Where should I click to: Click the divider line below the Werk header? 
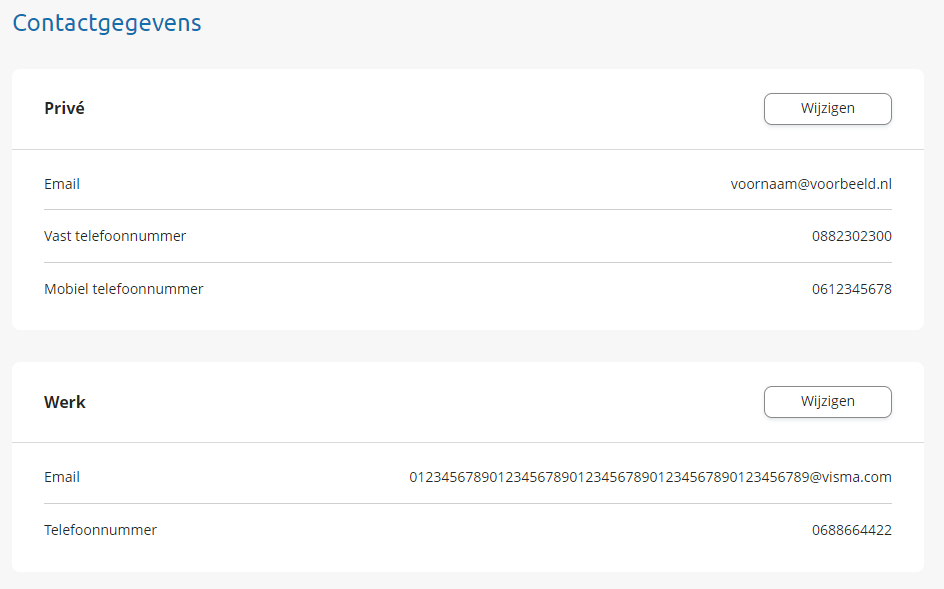[468, 442]
